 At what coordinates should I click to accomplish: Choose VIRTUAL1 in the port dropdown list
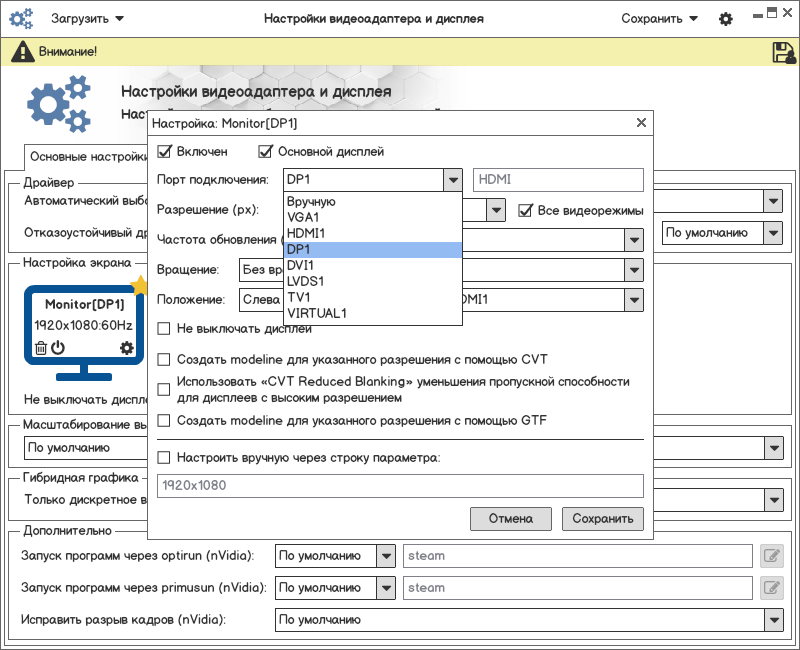click(x=316, y=313)
